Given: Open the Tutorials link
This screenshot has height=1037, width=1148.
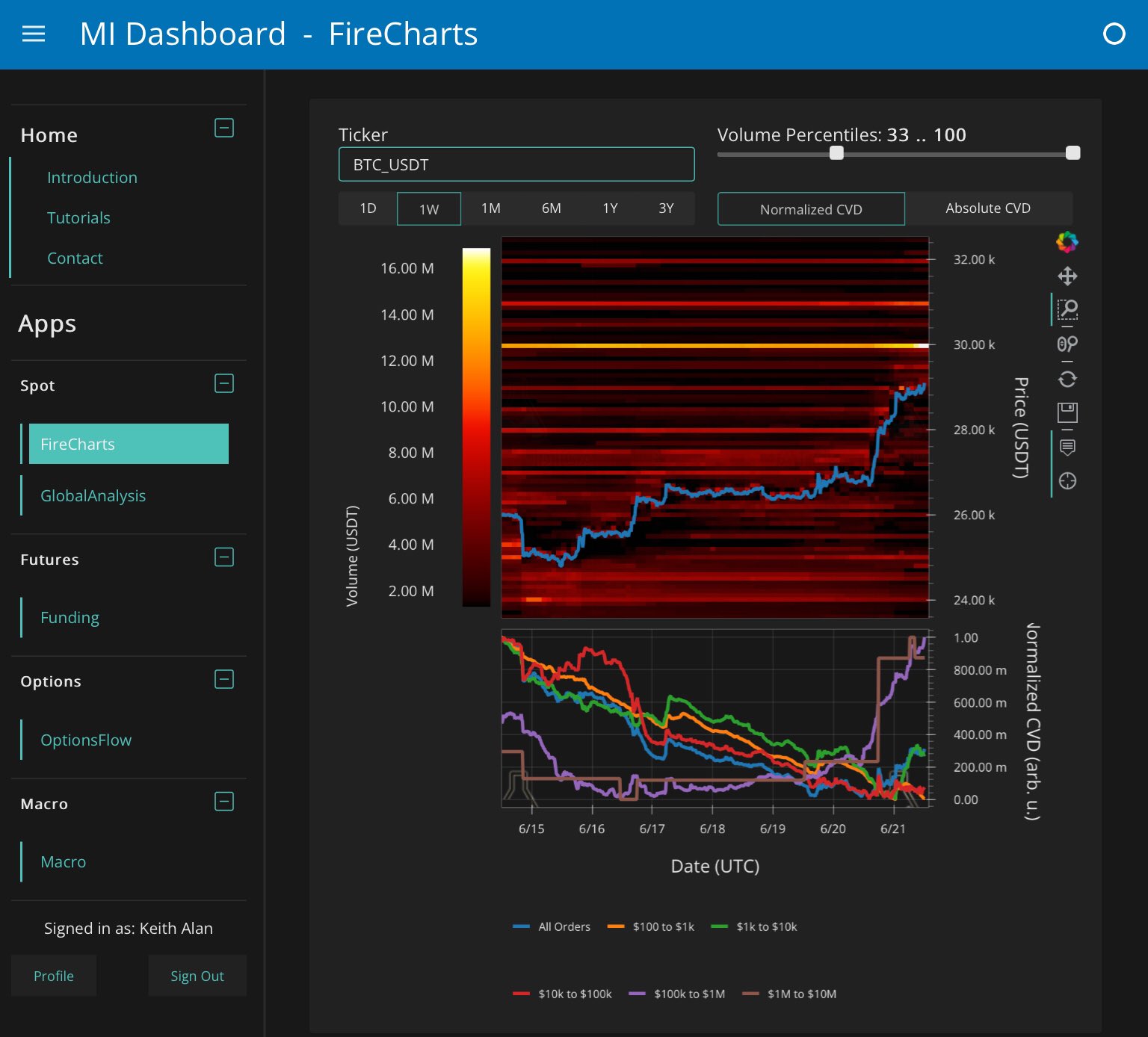Looking at the screenshot, I should click(x=78, y=218).
